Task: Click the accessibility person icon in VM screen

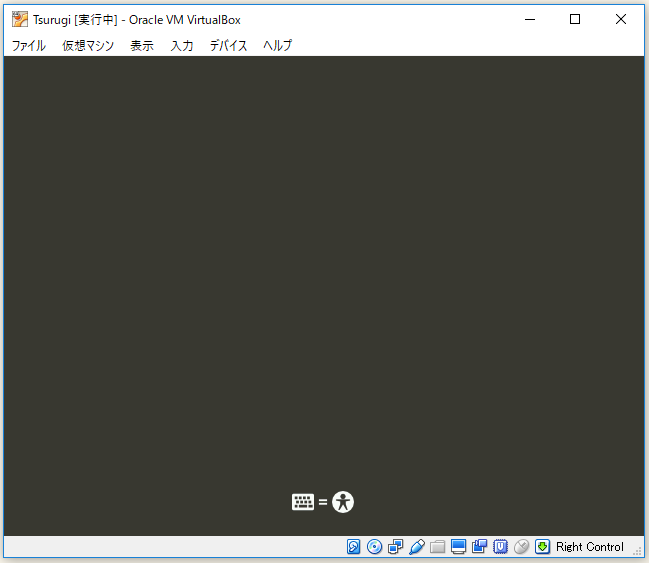Action: coord(343,502)
